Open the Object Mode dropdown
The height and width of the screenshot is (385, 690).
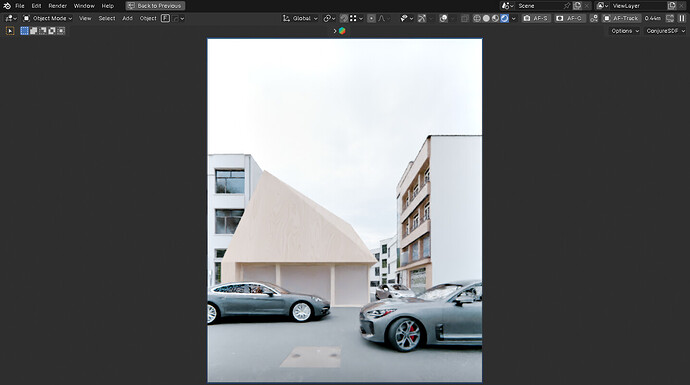click(x=47, y=18)
